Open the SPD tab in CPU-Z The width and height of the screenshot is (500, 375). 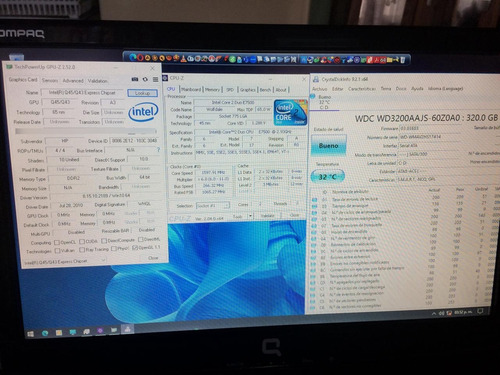[x=230, y=90]
